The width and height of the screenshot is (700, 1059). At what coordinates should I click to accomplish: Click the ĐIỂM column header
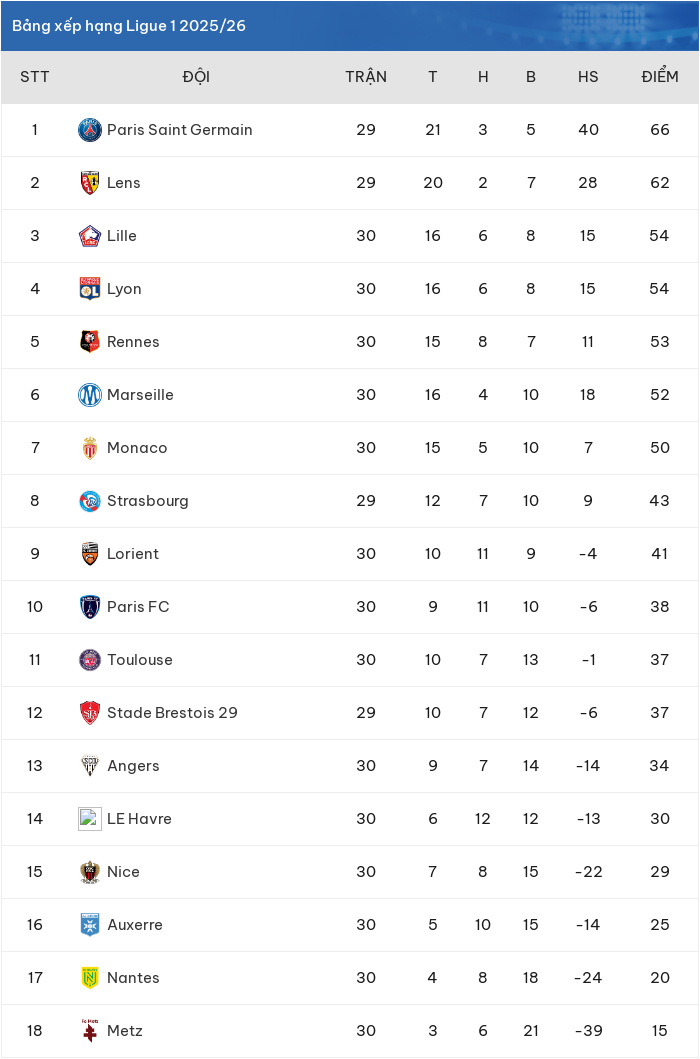(x=660, y=76)
